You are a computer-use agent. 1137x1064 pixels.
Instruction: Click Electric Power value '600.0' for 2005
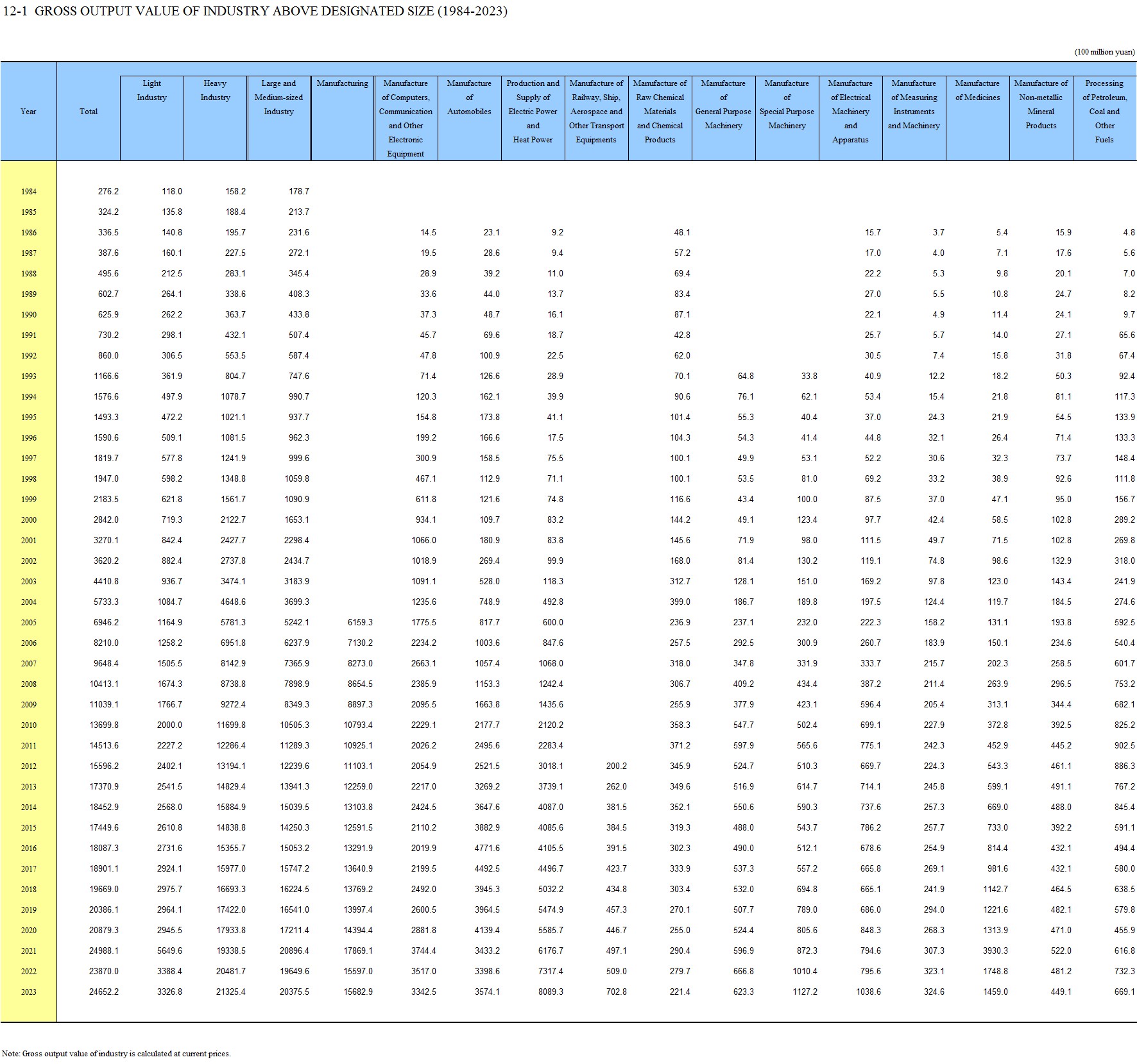(x=552, y=622)
